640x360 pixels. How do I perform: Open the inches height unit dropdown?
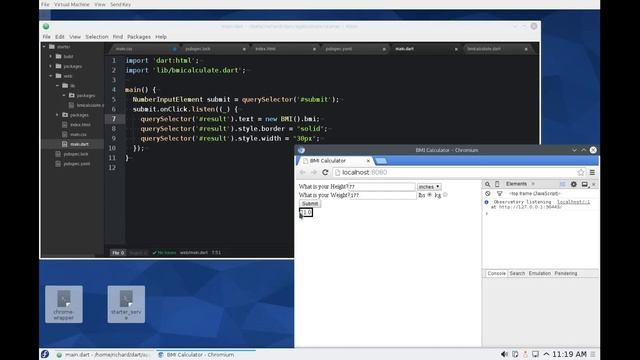[x=429, y=187]
